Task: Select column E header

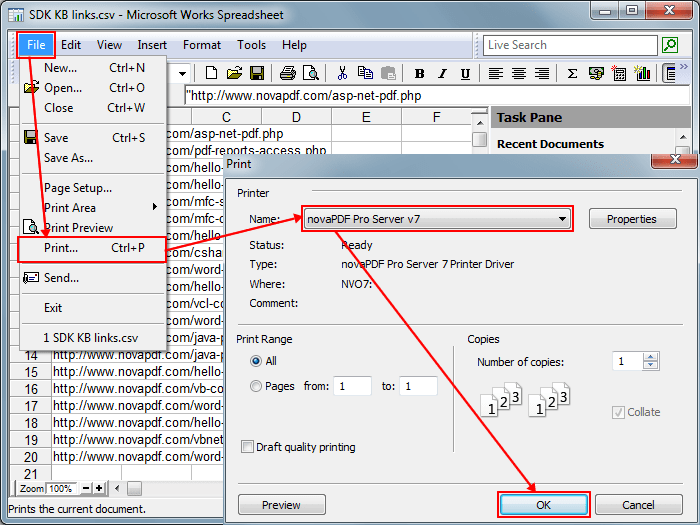Action: (x=366, y=117)
